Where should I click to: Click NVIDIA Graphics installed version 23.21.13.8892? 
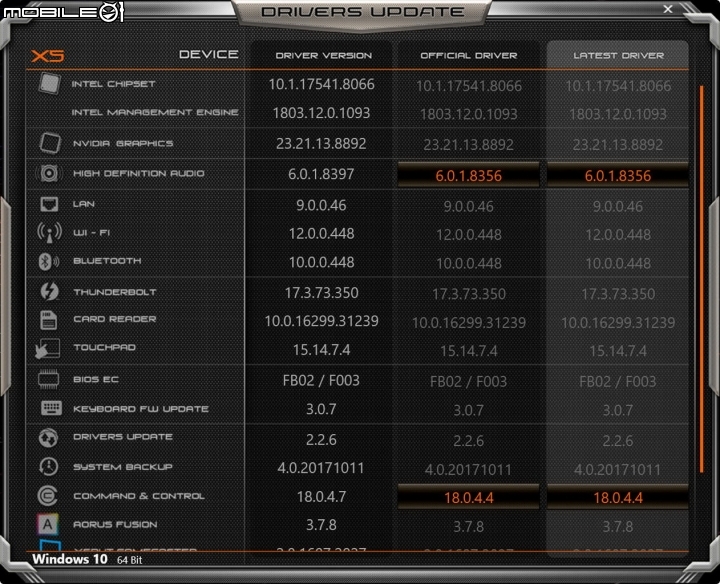click(321, 144)
